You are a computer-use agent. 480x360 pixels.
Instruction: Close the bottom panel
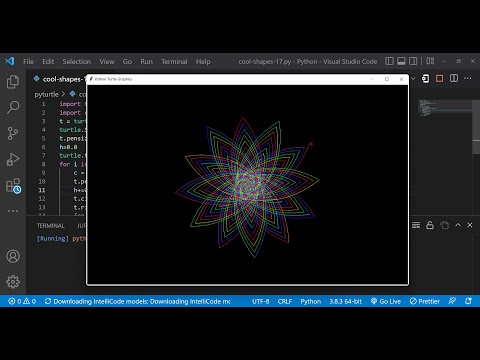470,225
